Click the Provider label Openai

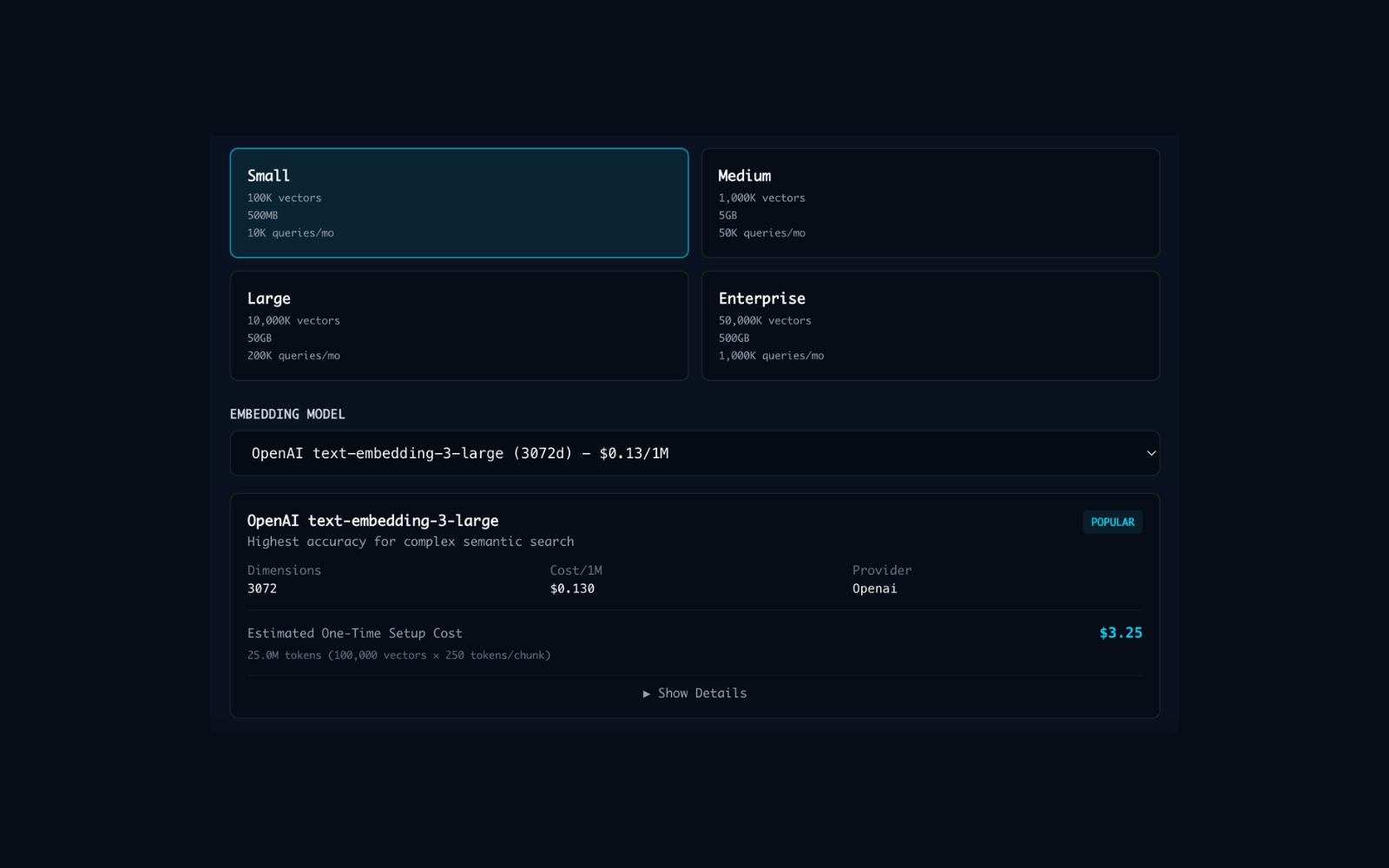pyautogui.click(x=874, y=588)
